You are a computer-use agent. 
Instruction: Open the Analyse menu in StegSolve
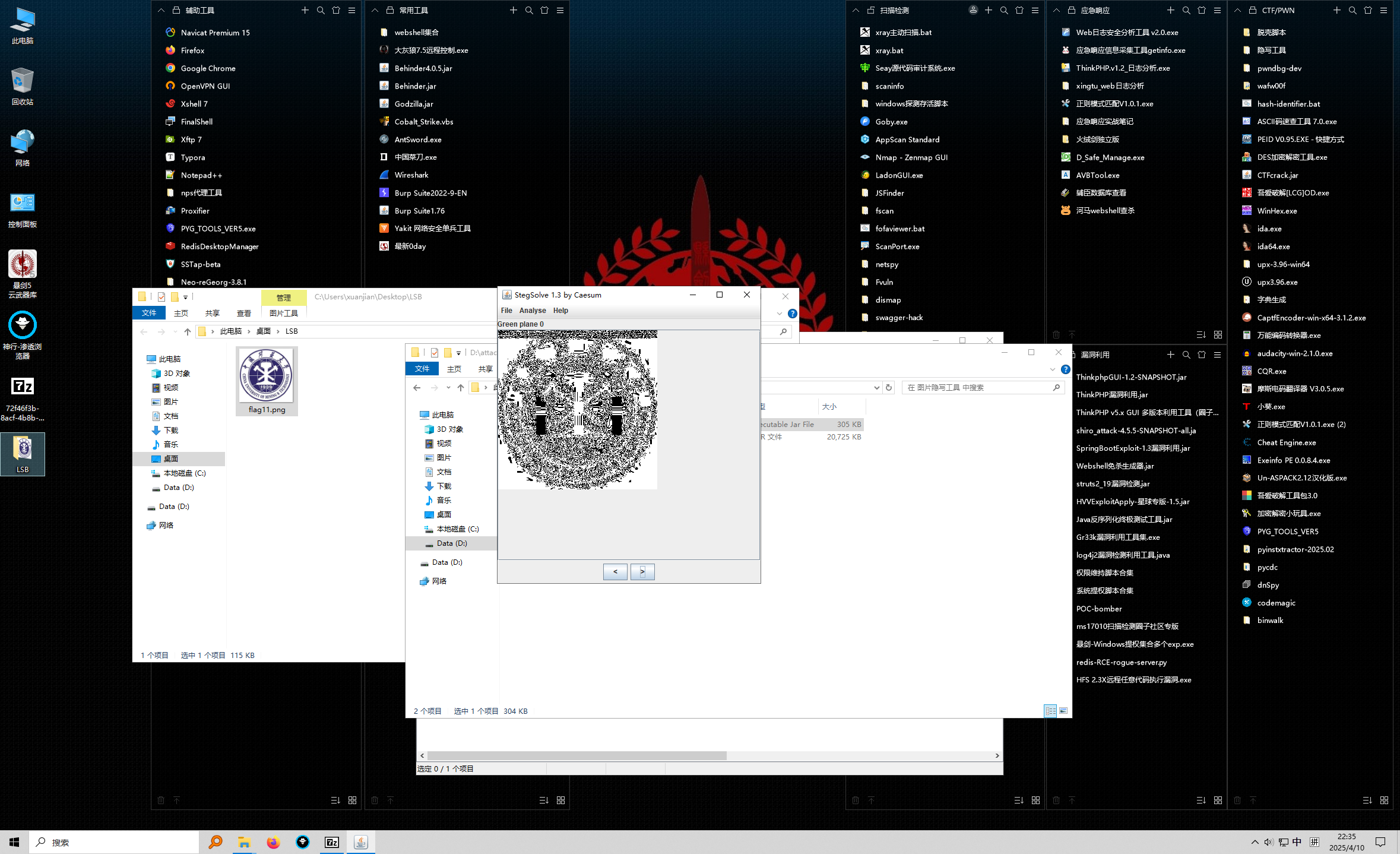532,310
